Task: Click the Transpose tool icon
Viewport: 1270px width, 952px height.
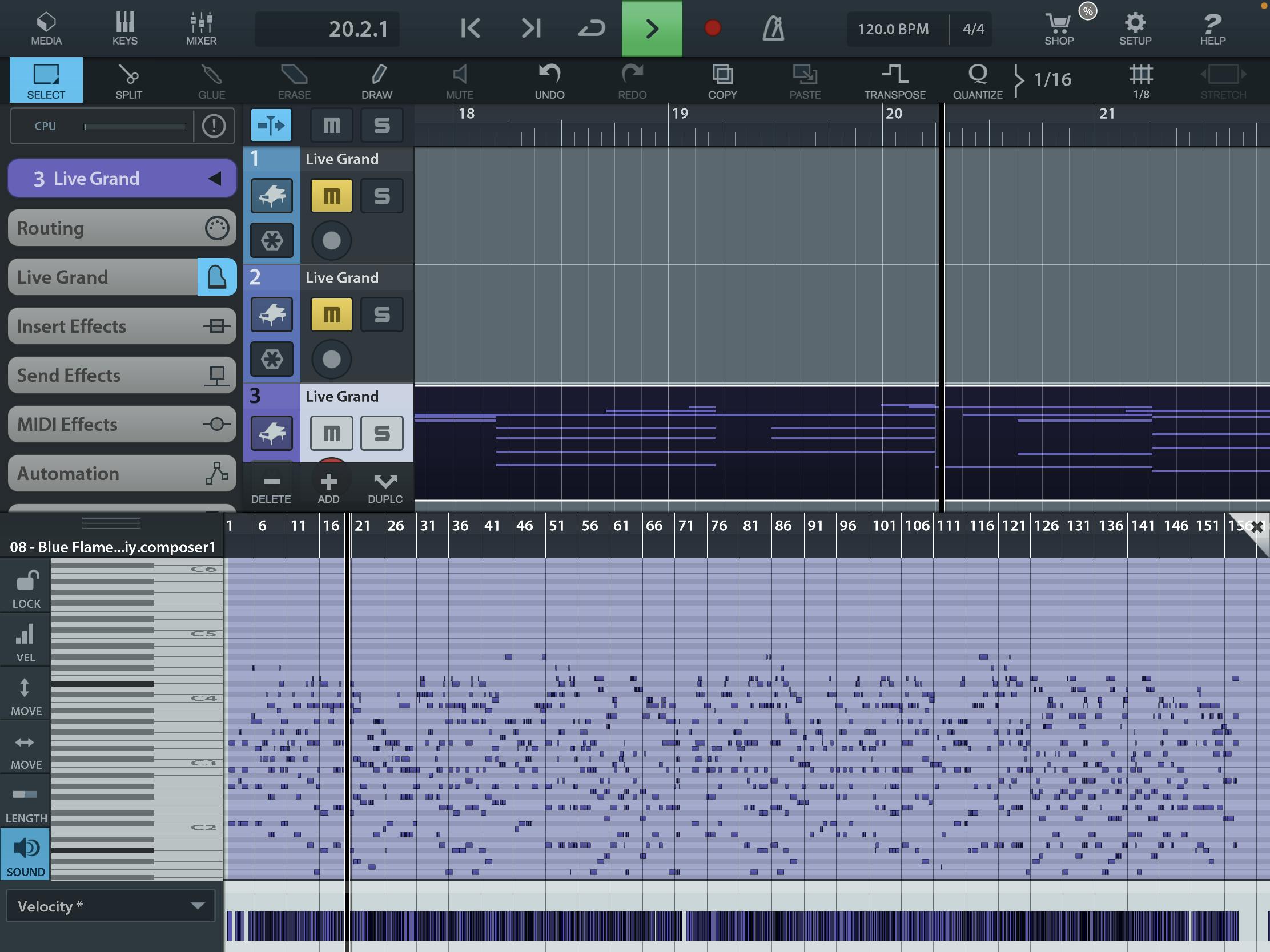Action: pos(894,81)
